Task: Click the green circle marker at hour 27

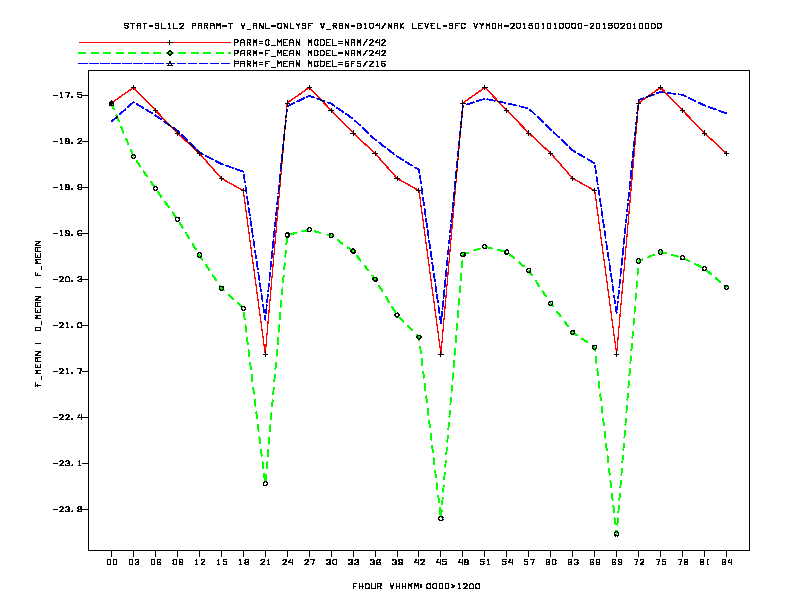Action: 309,230
